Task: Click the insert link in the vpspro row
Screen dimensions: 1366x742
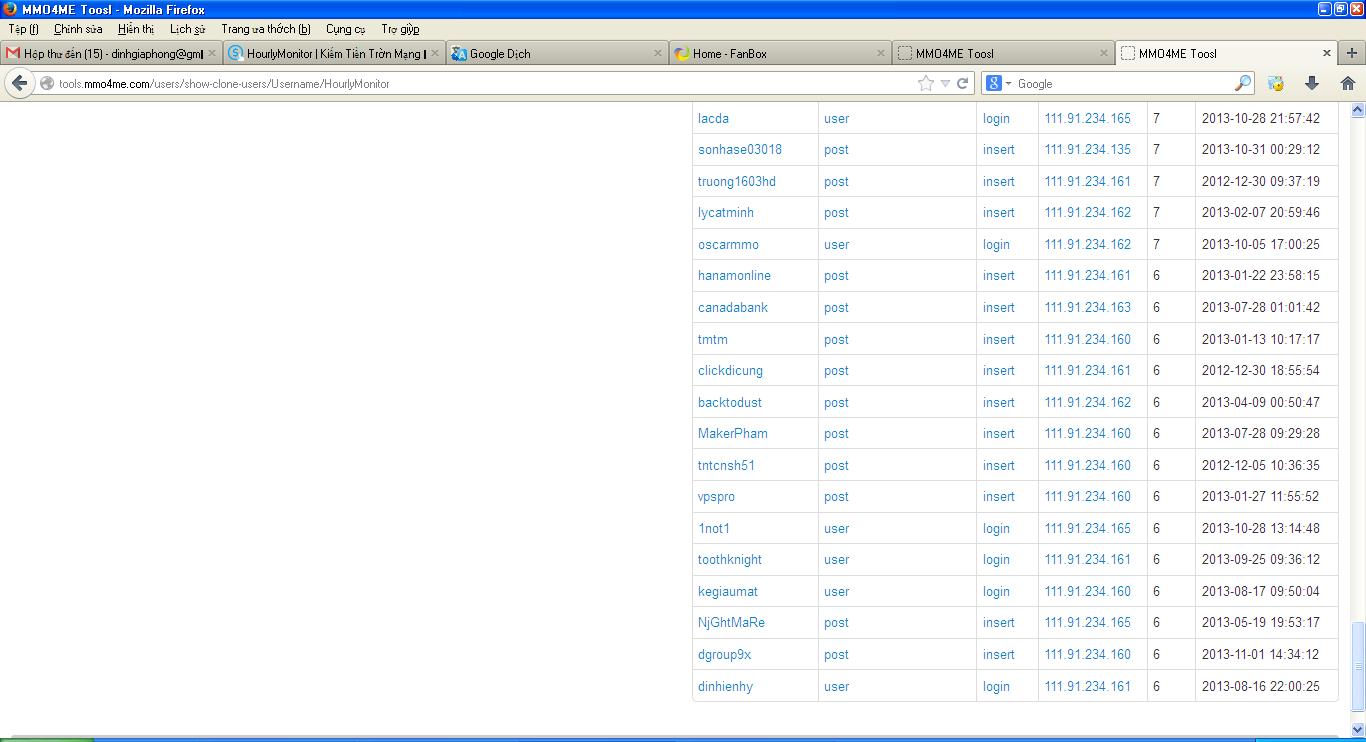Action: pyautogui.click(x=998, y=496)
